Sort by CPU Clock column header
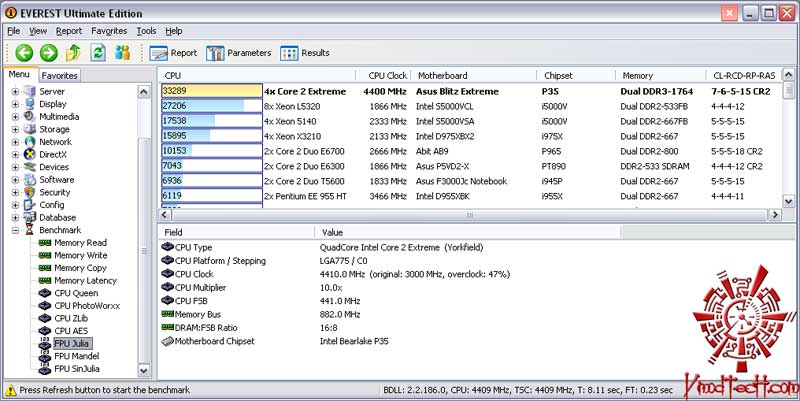Screen dimensions: 800x401 tap(383, 76)
